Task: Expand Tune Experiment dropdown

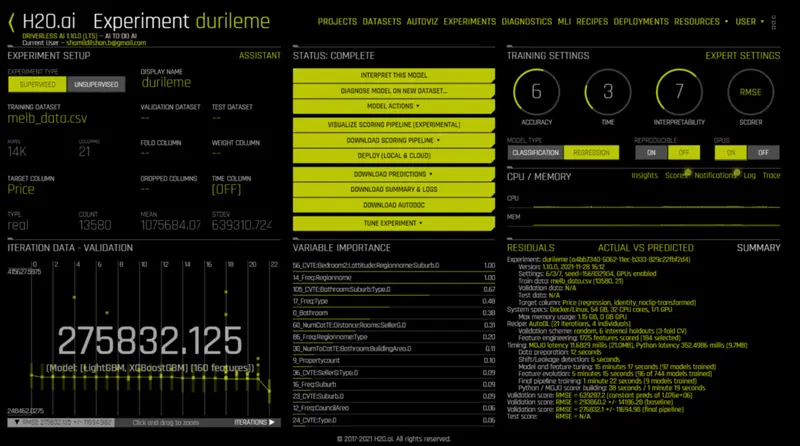Action: tap(393, 224)
